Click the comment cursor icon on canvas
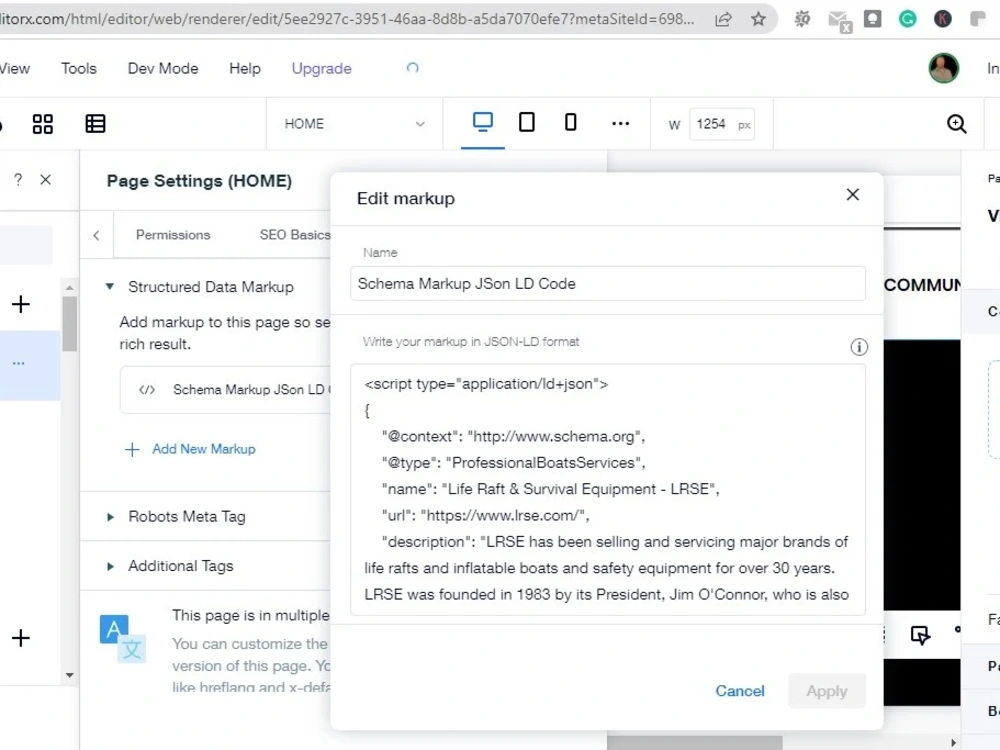1000x750 pixels. (920, 635)
